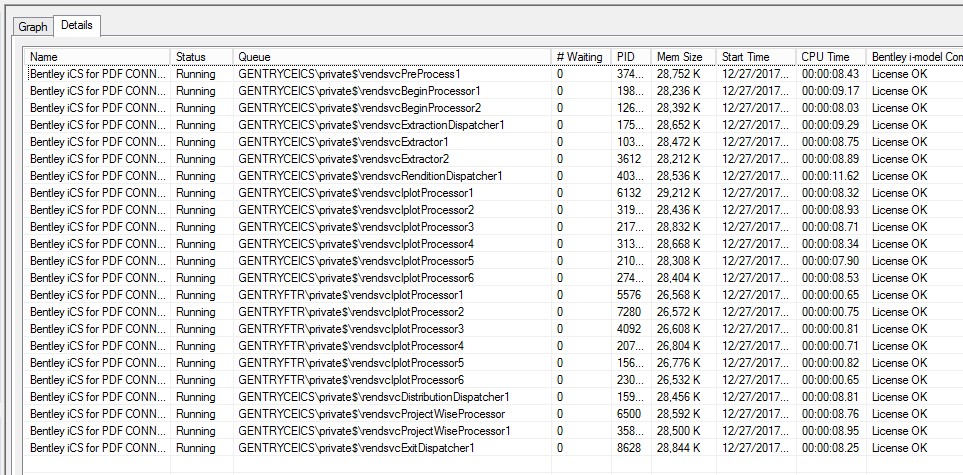
Task: Click the Start Time column header
Action: (756, 57)
